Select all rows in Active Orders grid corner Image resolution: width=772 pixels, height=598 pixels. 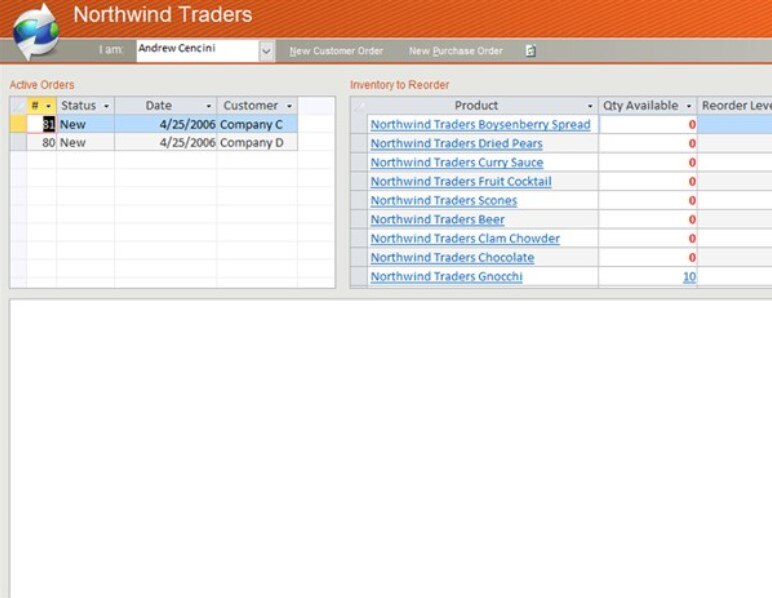[18, 106]
